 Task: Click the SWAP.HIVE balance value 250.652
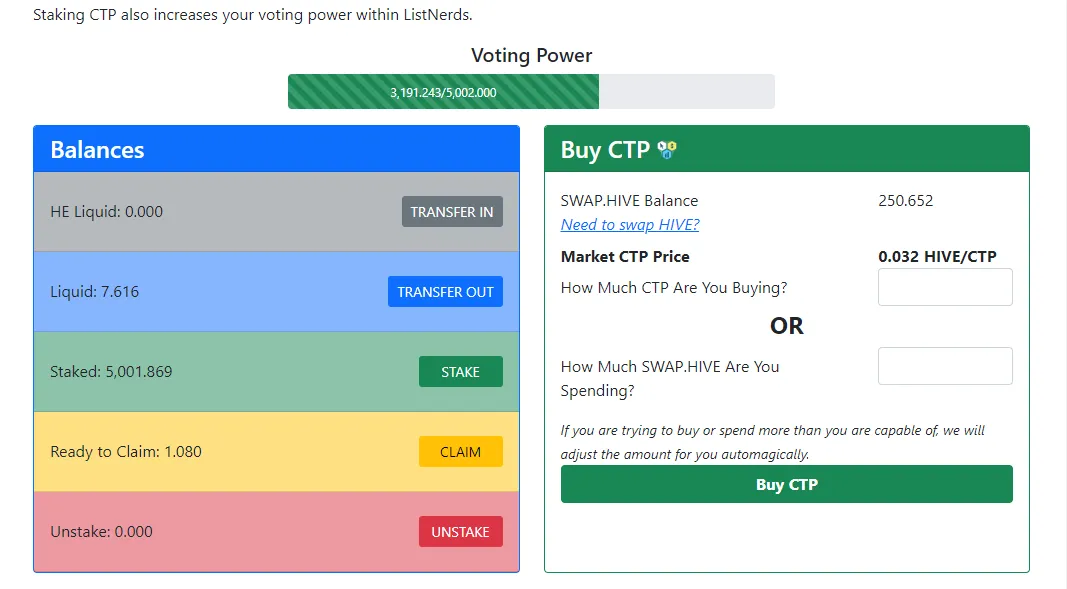(x=905, y=201)
